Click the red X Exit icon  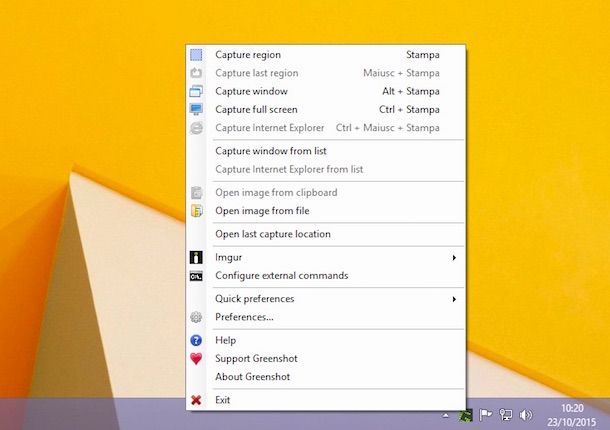(196, 400)
